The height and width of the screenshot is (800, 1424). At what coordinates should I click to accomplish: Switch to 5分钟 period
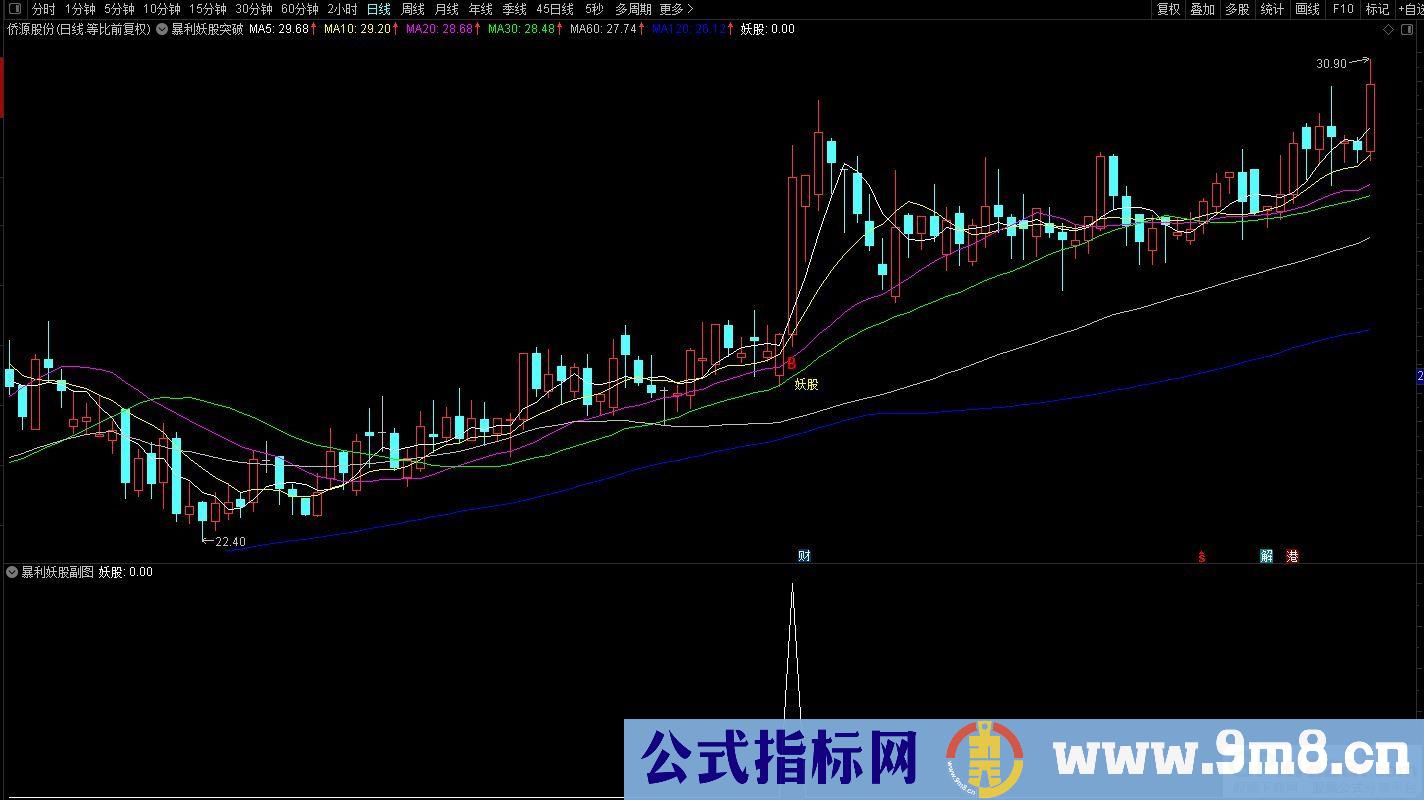(119, 9)
